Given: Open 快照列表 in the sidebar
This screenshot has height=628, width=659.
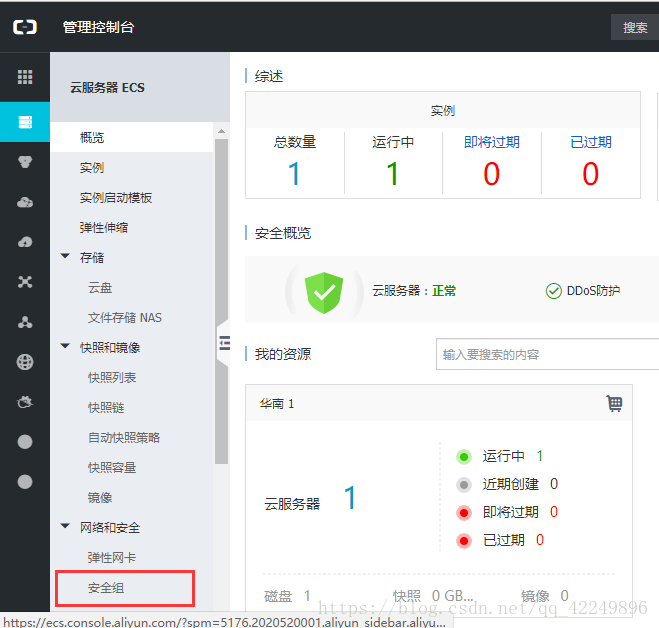Looking at the screenshot, I should (112, 378).
